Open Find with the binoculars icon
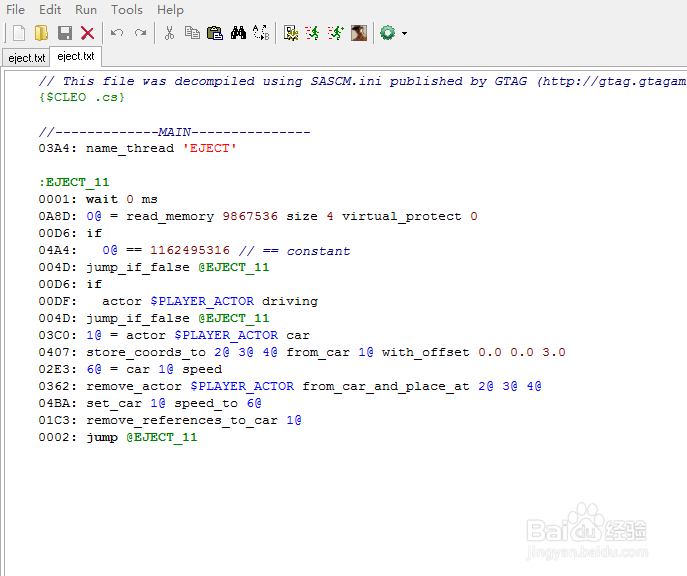The height and width of the screenshot is (576, 687). click(x=238, y=33)
